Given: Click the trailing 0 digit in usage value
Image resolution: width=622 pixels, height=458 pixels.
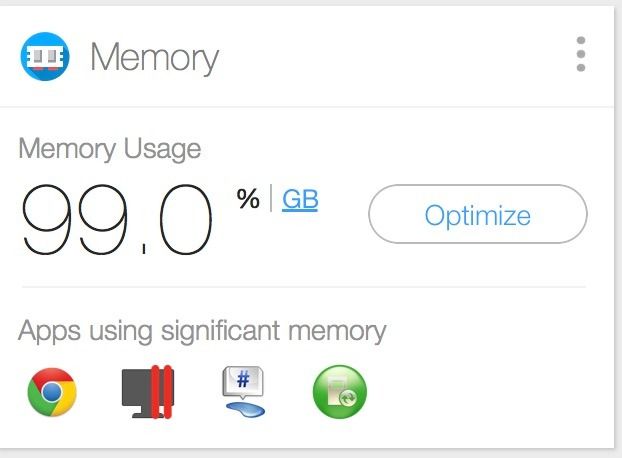Looking at the screenshot, I should (x=186, y=219).
